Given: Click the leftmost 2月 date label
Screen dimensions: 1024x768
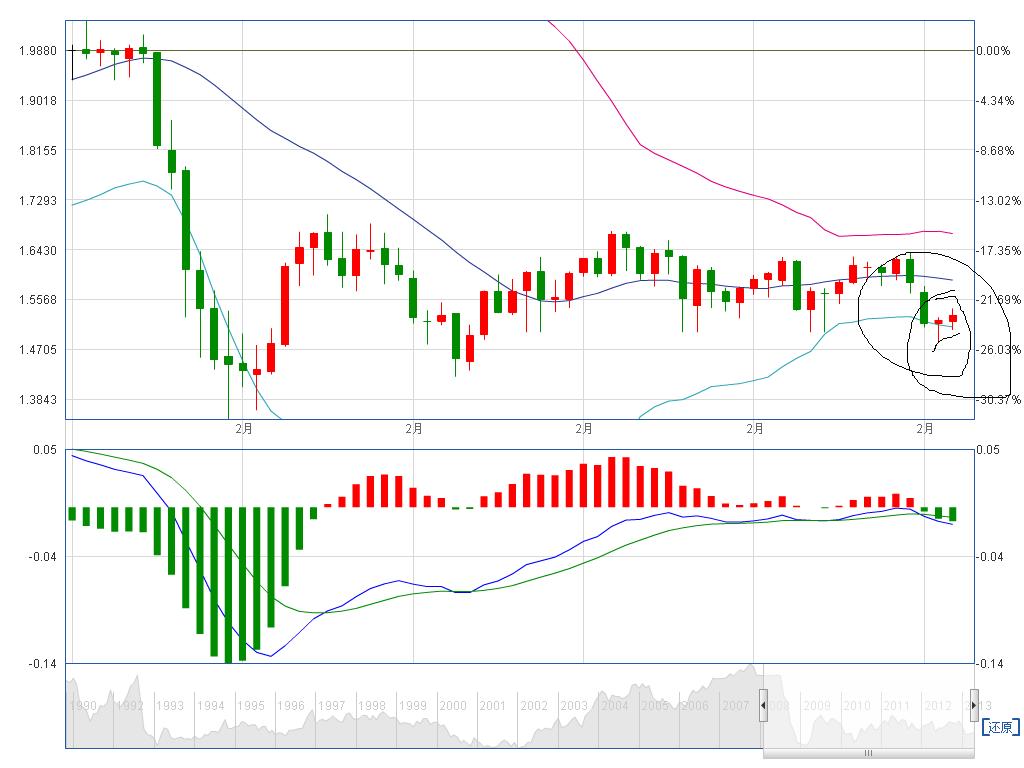Looking at the screenshot, I should 244,429.
